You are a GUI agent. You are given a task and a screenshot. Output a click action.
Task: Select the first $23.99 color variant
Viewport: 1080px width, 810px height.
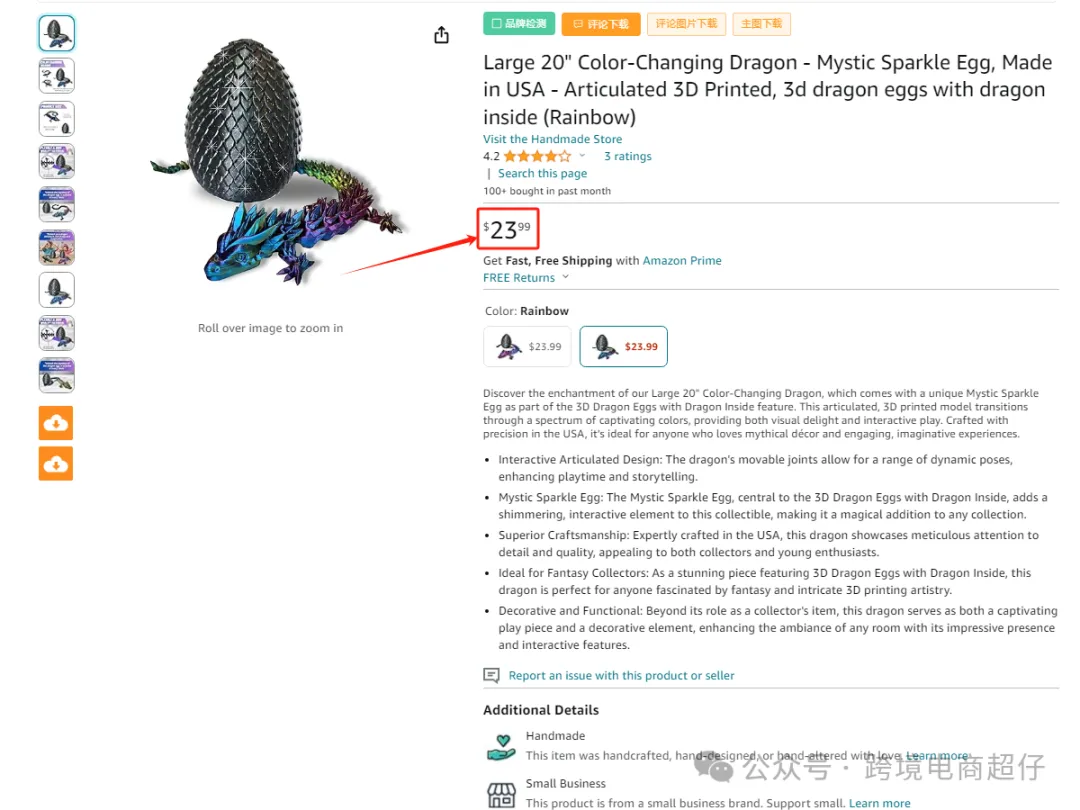click(528, 346)
